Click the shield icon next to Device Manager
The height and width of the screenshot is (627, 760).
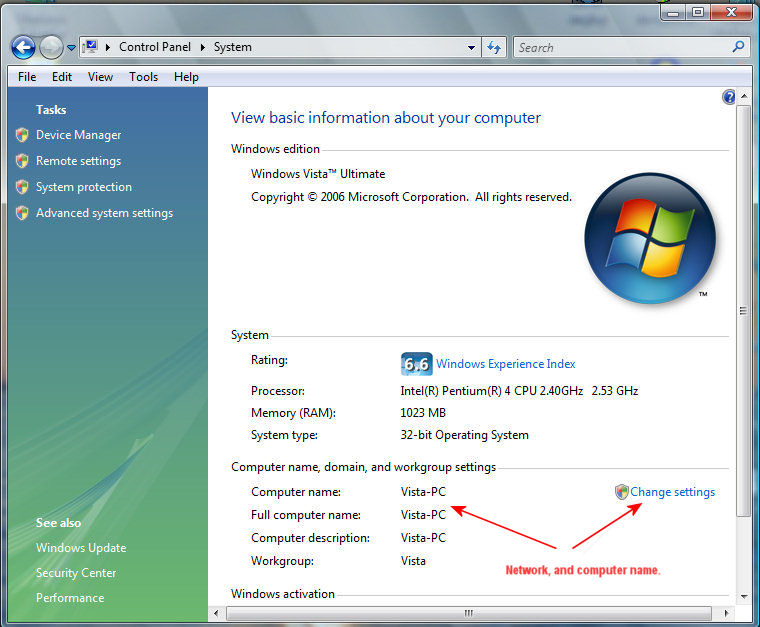[x=22, y=135]
